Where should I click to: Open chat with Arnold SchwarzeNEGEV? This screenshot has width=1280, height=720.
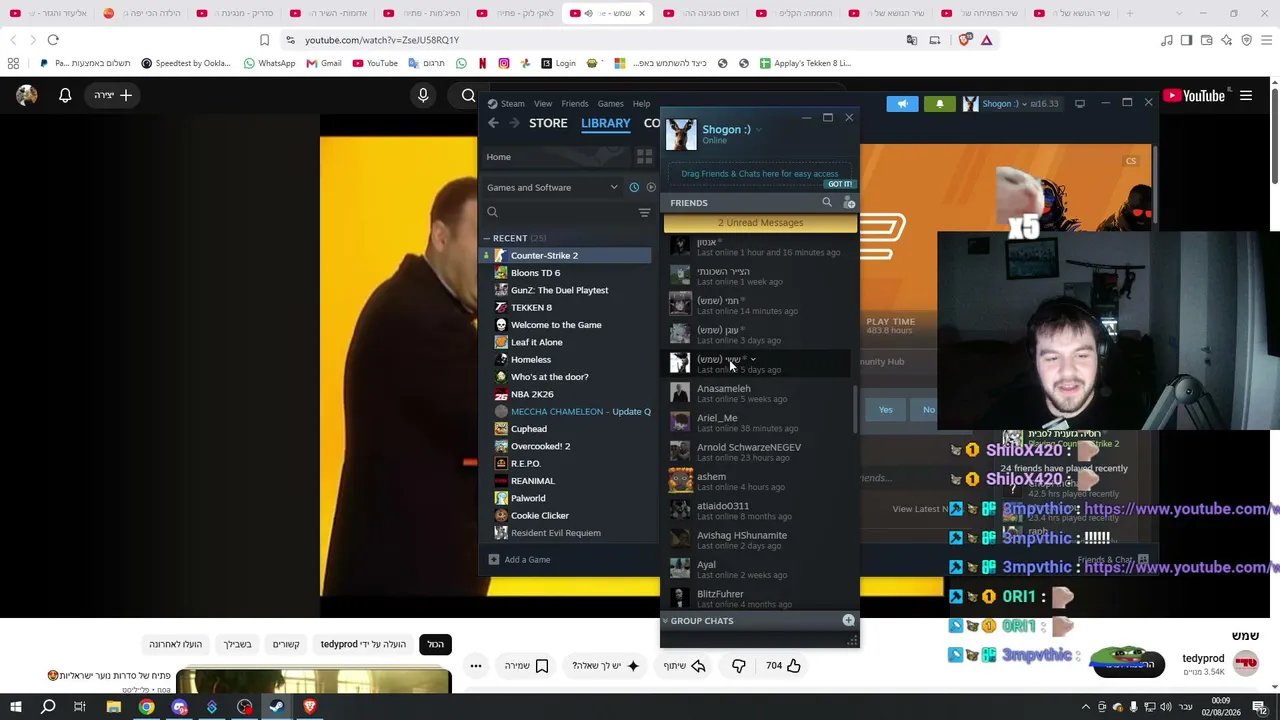[x=758, y=452]
